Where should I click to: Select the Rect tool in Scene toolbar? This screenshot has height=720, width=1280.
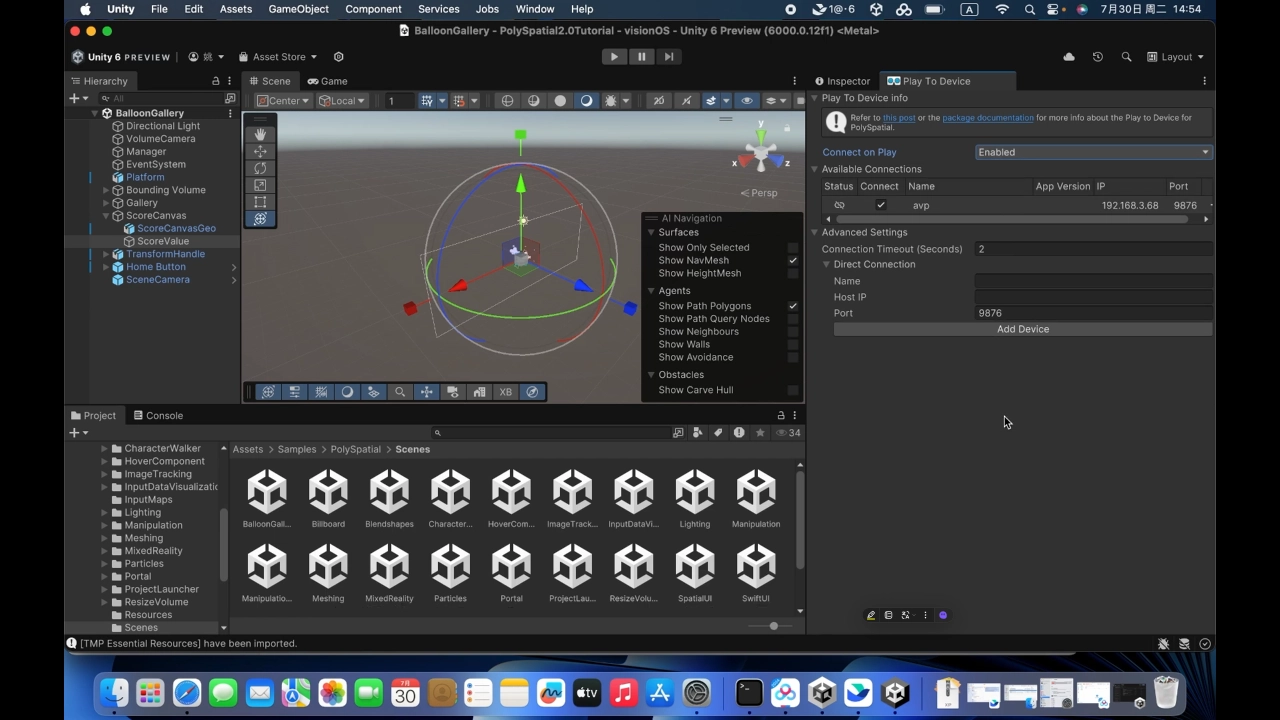click(260, 202)
